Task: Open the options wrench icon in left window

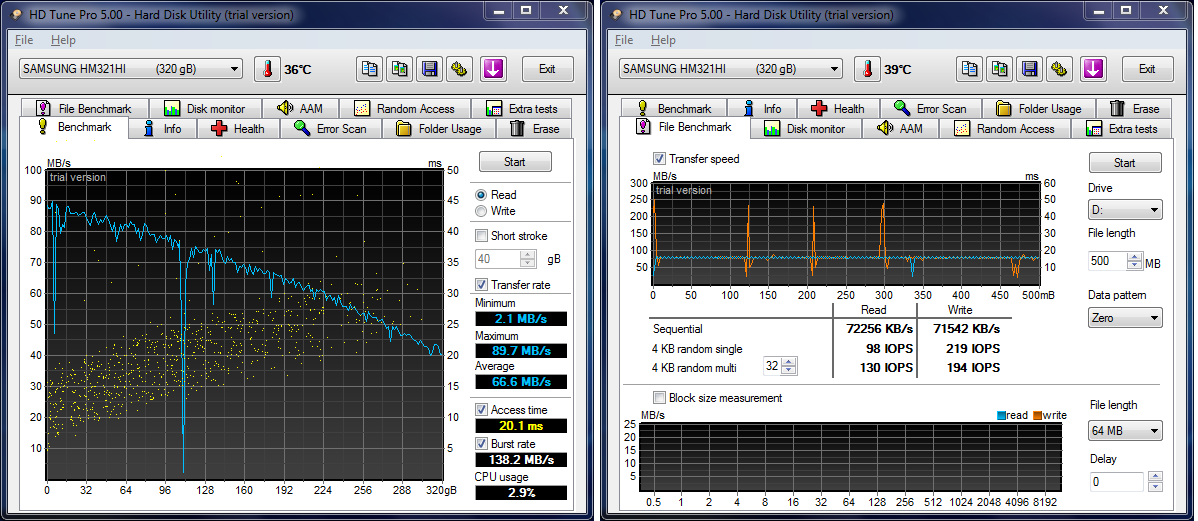Action: [459, 69]
